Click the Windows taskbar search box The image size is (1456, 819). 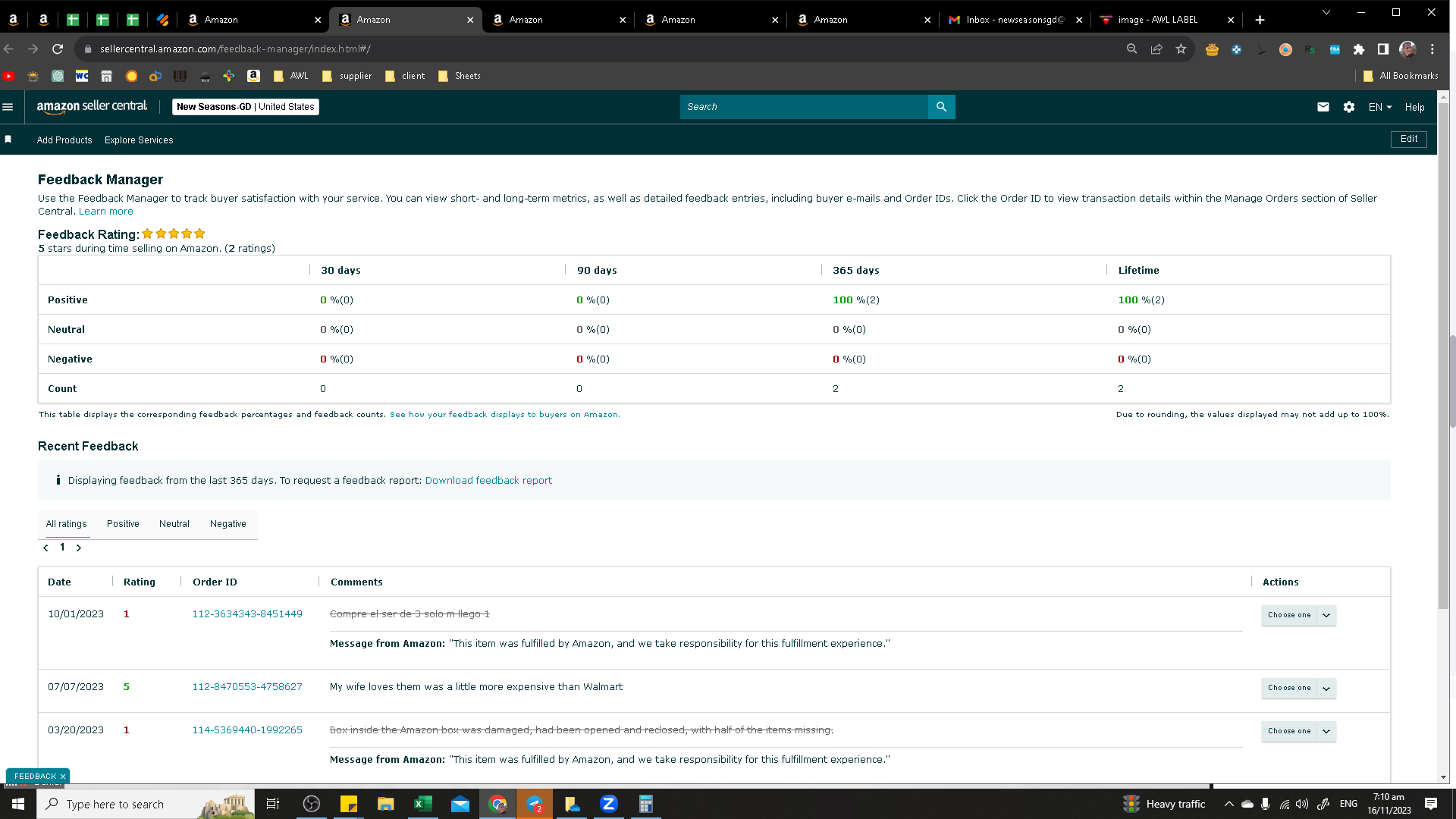click(x=146, y=804)
